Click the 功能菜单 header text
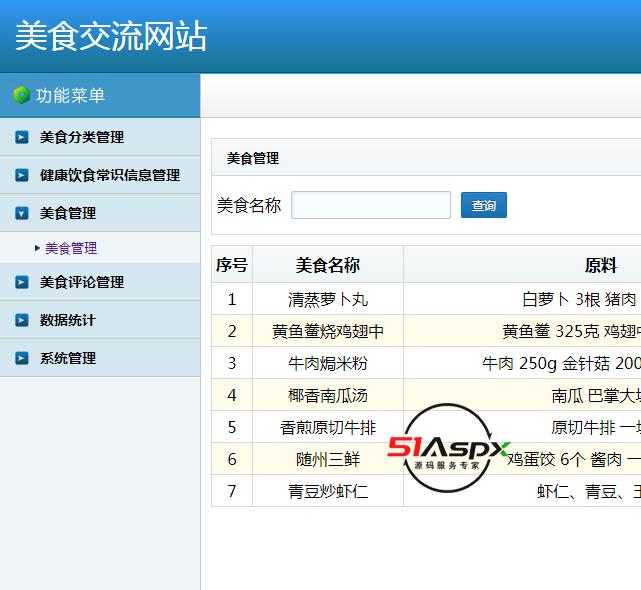This screenshot has height=590, width=641. [x=70, y=96]
